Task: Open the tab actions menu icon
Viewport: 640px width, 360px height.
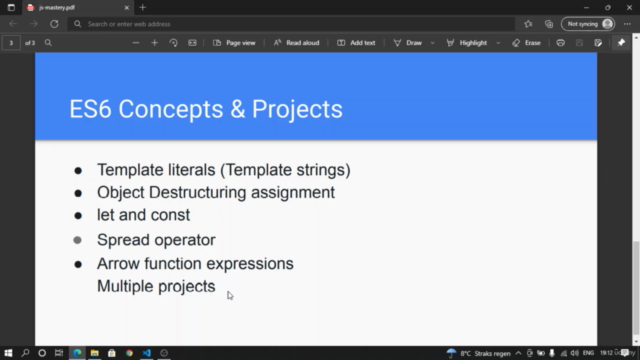Action: (11, 7)
